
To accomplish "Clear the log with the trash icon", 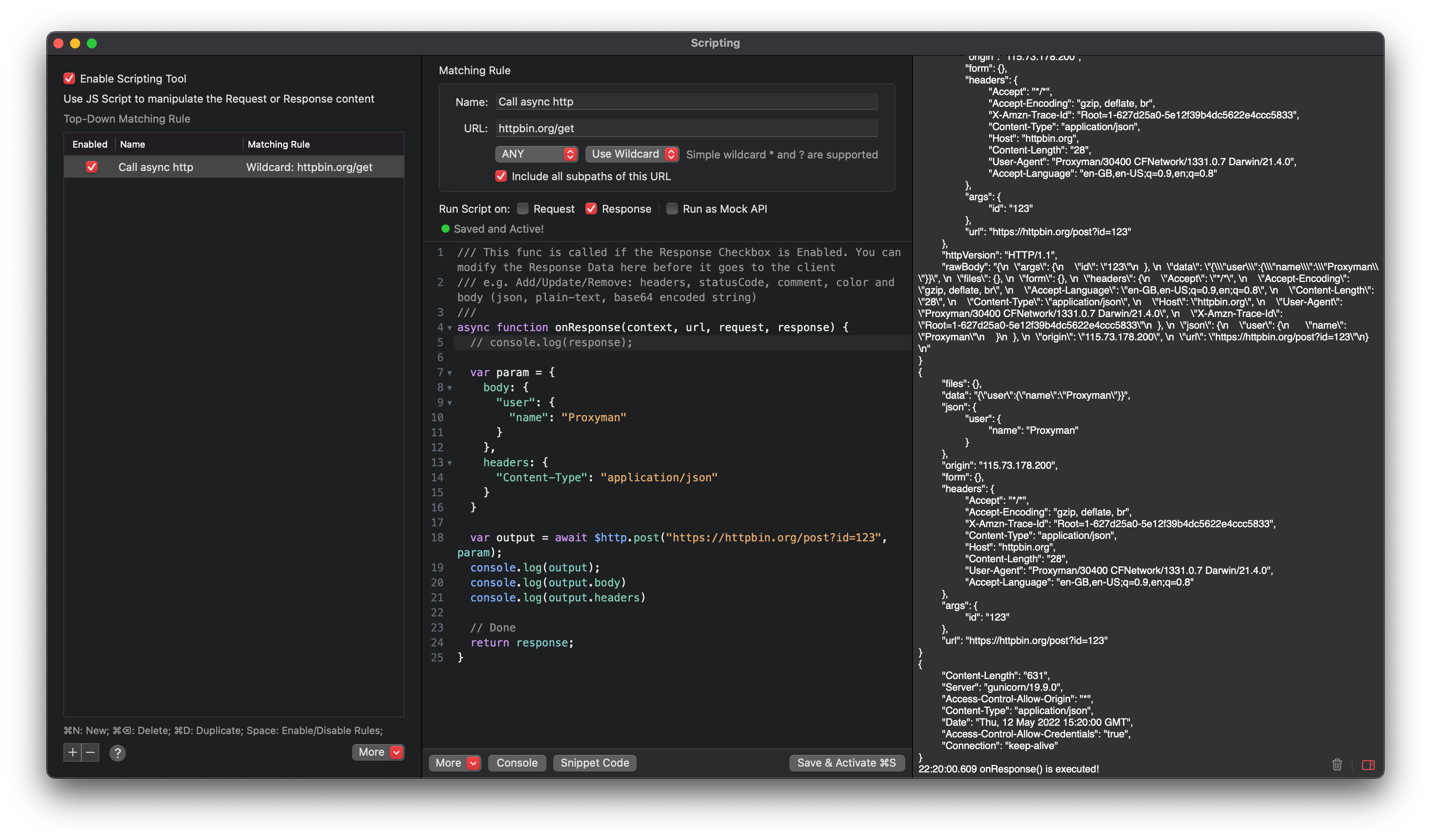I will click(1337, 765).
